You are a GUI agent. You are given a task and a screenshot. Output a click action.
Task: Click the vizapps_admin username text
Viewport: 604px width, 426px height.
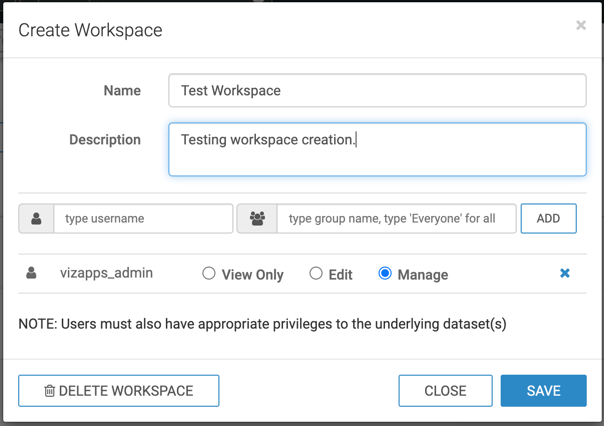(x=106, y=273)
